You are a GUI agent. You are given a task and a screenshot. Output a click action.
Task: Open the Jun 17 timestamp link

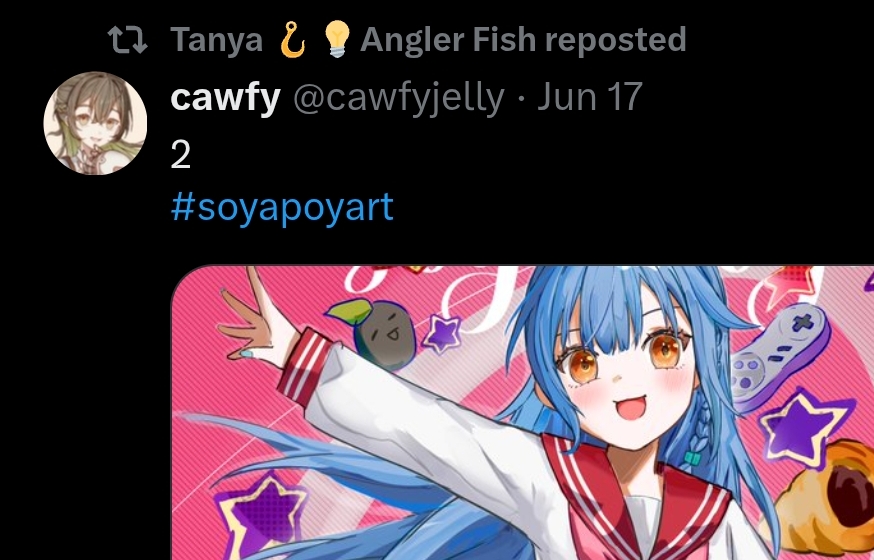point(590,96)
